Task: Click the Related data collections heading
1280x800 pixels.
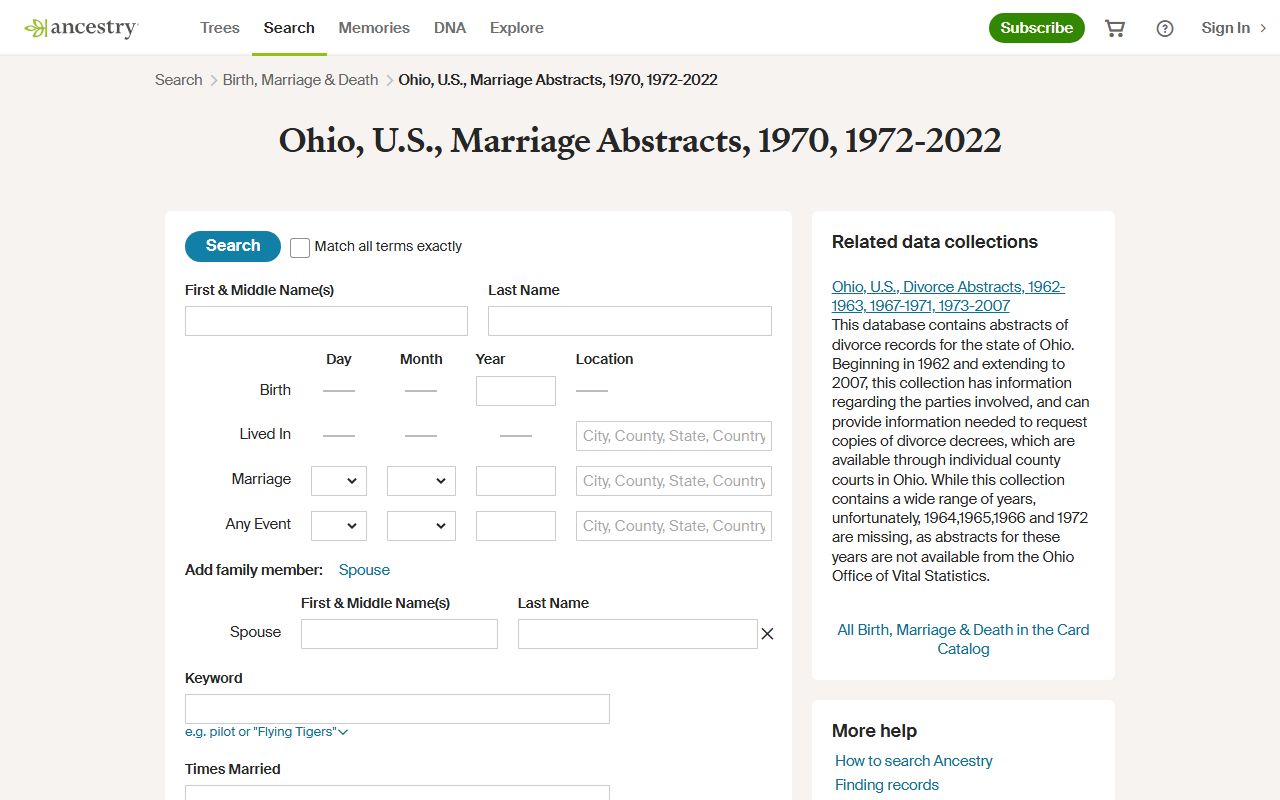Action: click(935, 242)
